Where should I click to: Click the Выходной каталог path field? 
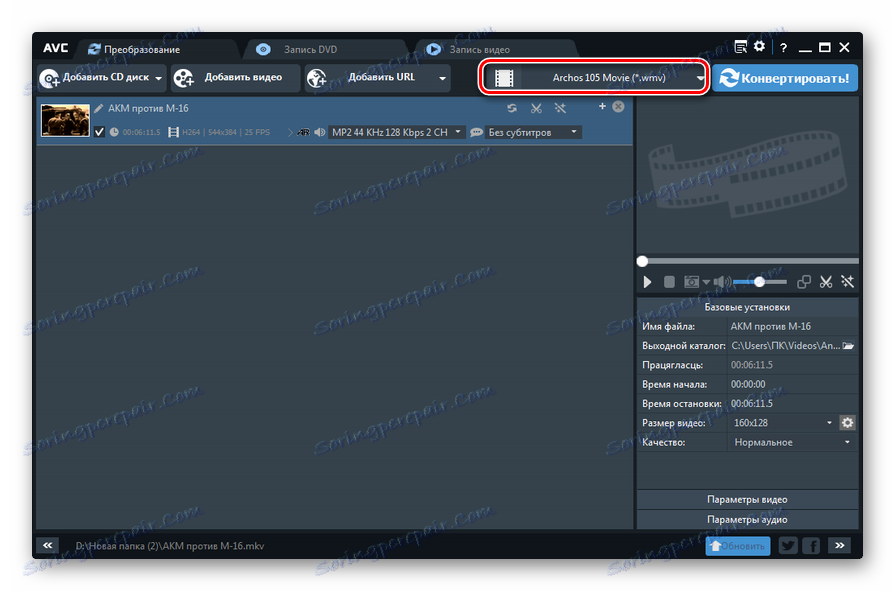785,345
